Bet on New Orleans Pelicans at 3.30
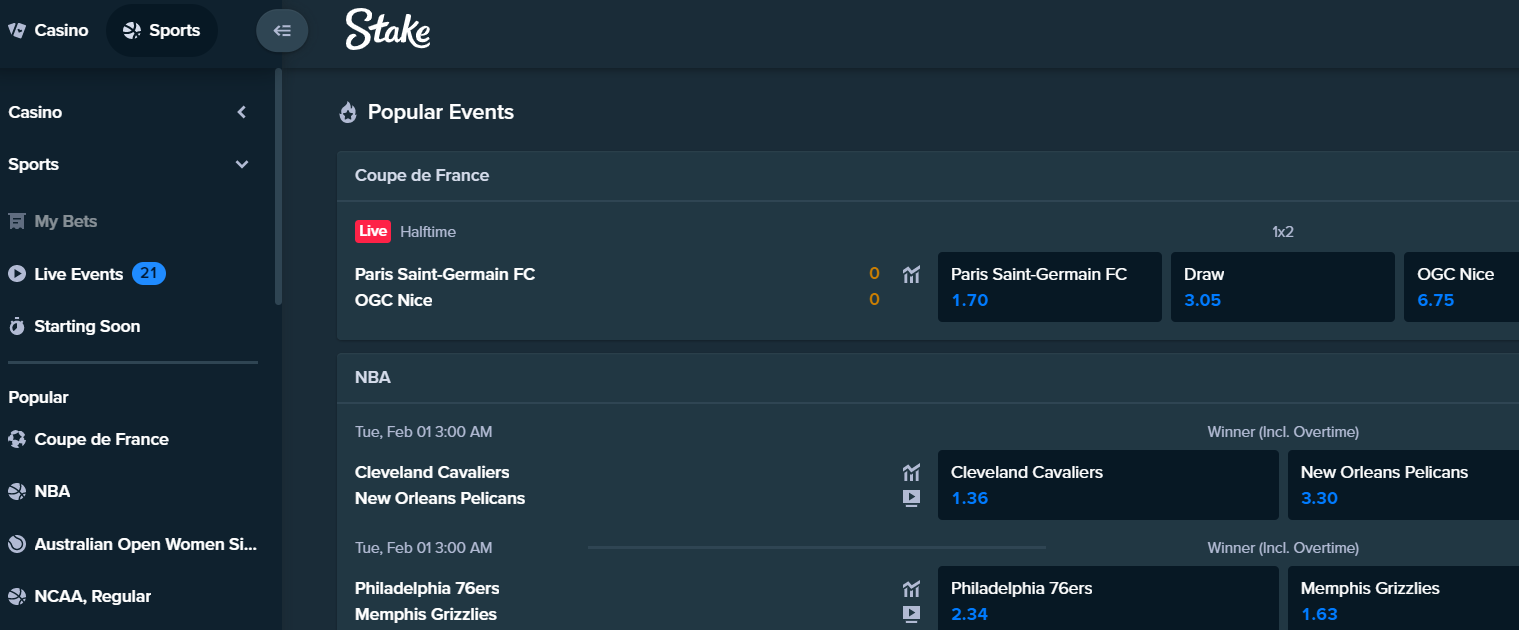1519x630 pixels. tap(1404, 485)
